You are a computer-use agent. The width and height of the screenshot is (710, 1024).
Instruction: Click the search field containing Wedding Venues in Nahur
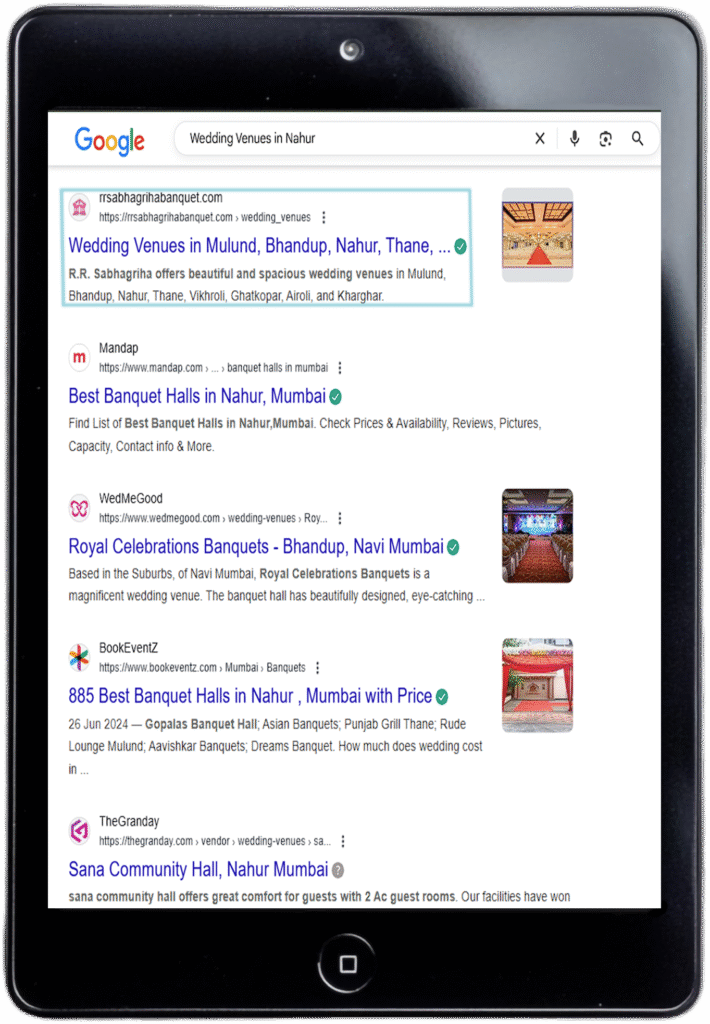(353, 138)
